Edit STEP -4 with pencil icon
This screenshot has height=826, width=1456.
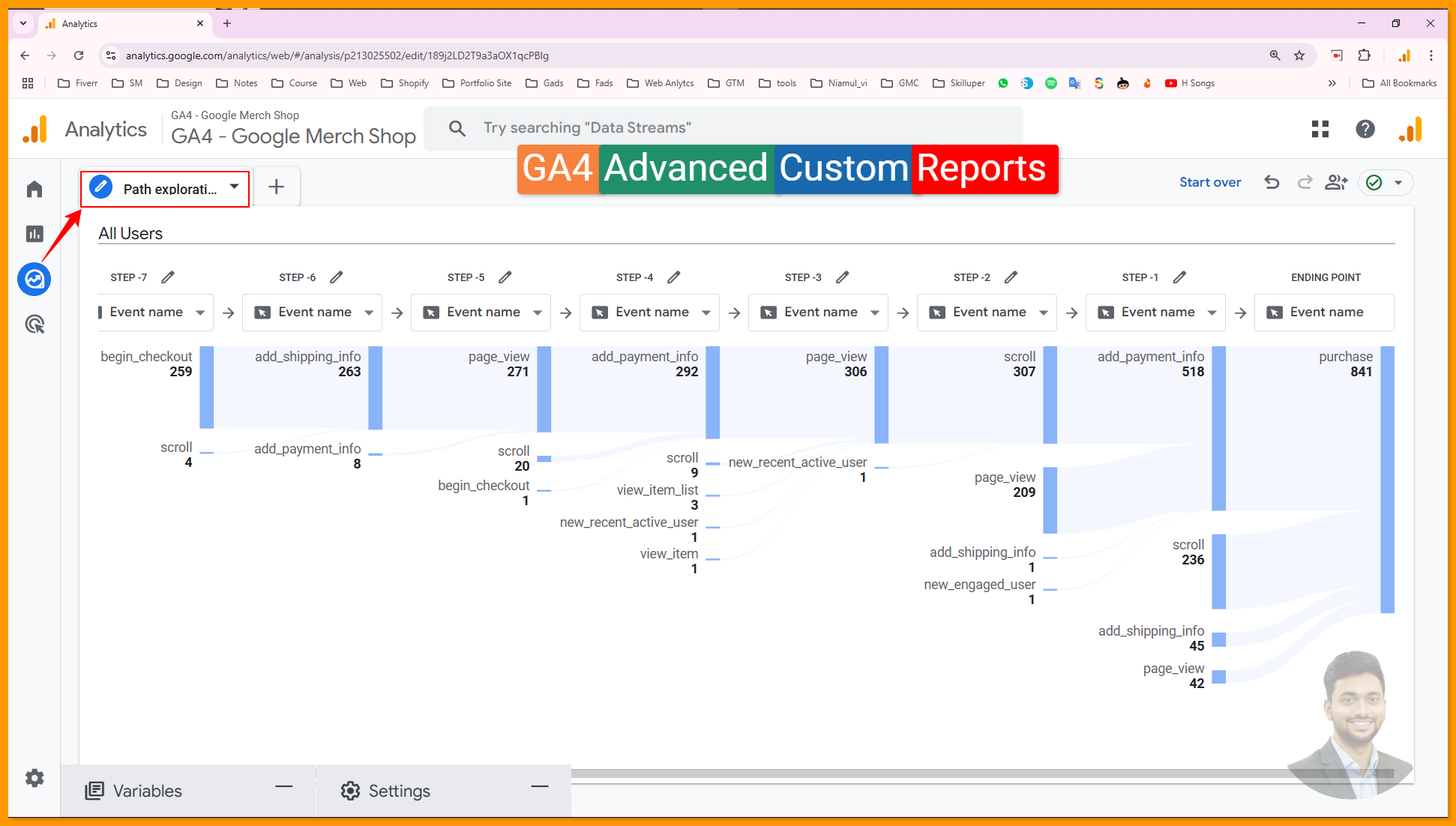[x=674, y=277]
